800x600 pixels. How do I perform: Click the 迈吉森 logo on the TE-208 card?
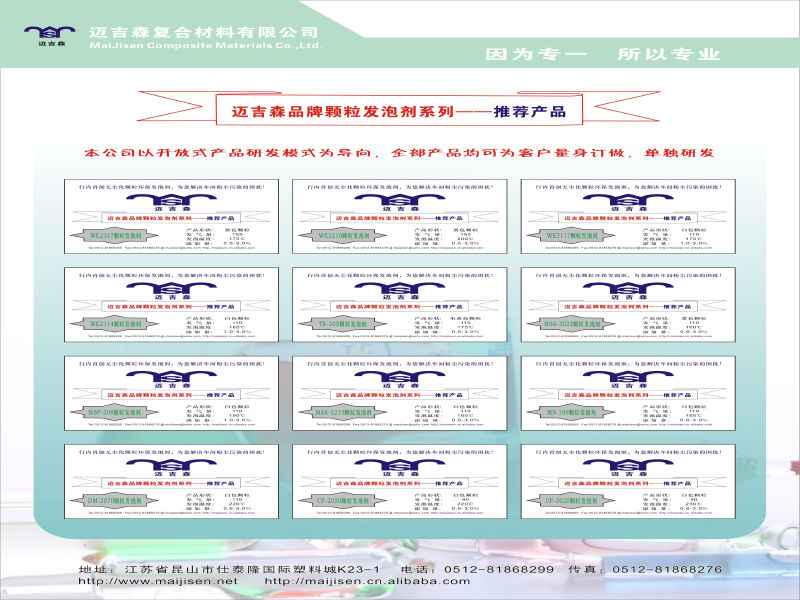click(x=401, y=291)
